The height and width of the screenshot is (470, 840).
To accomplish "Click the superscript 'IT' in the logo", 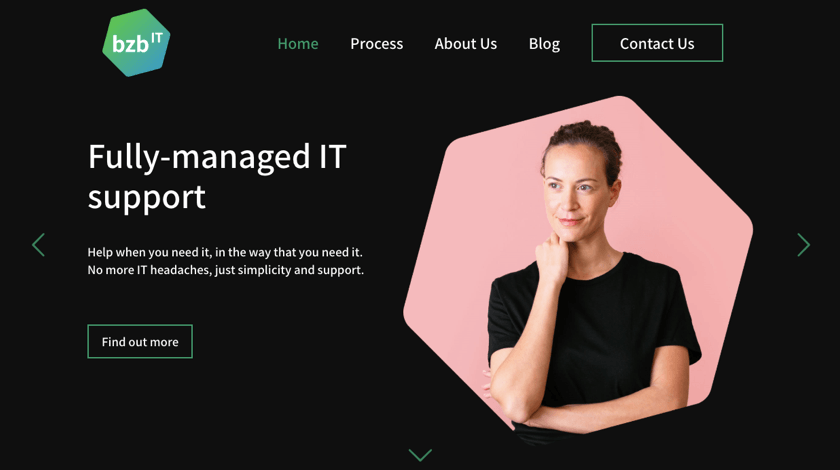I will click(156, 38).
